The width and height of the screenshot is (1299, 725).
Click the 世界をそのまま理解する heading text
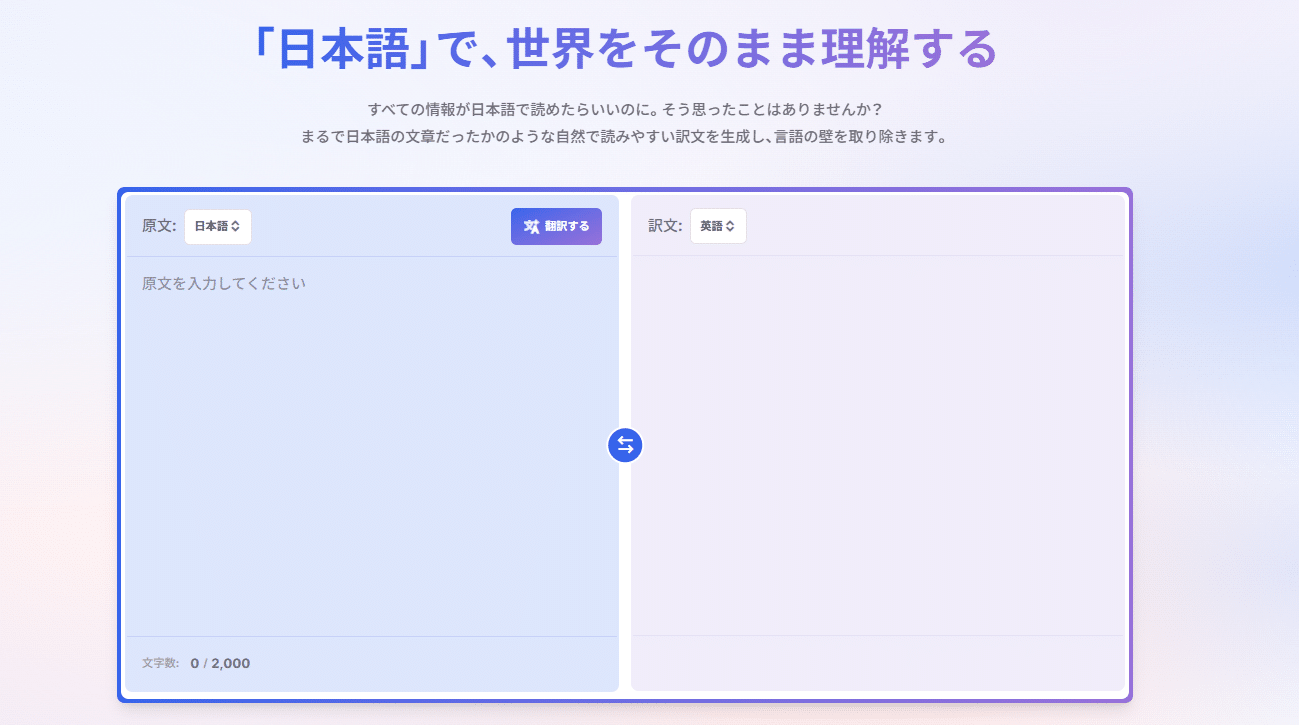click(752, 50)
